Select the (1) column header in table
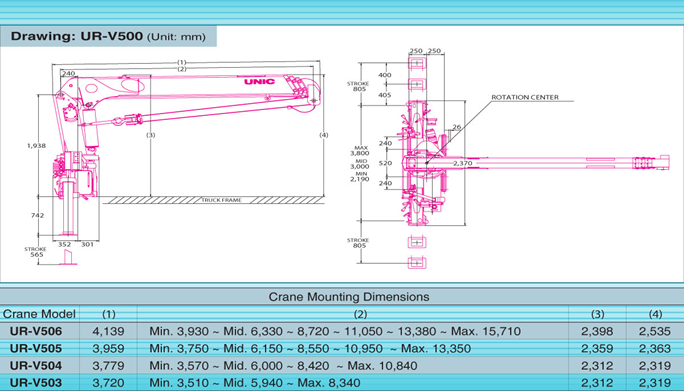This screenshot has width=684, height=391. tap(109, 314)
